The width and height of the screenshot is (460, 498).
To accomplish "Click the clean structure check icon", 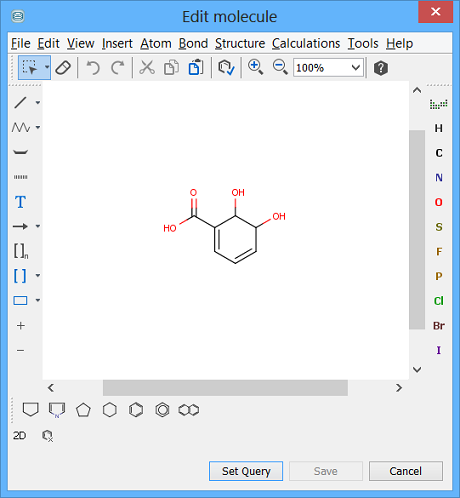I will pyautogui.click(x=226, y=68).
